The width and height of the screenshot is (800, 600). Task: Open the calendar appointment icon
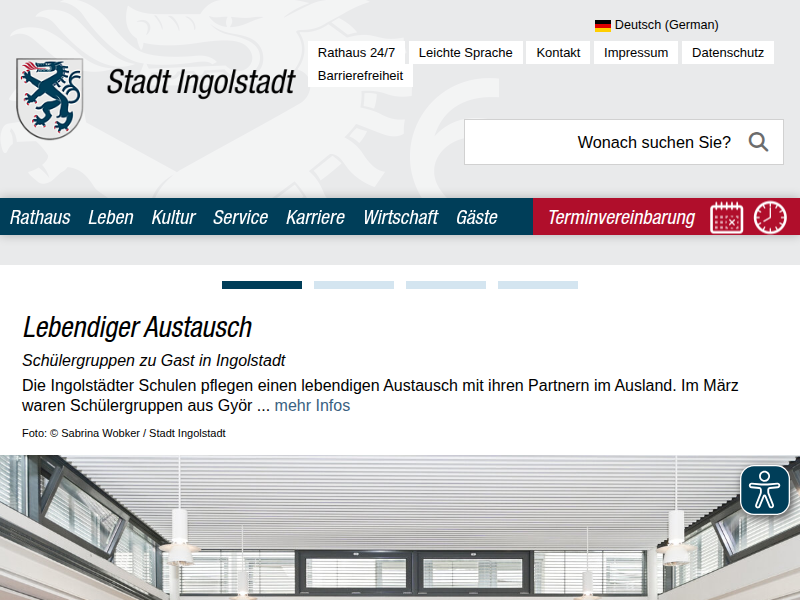(727, 217)
